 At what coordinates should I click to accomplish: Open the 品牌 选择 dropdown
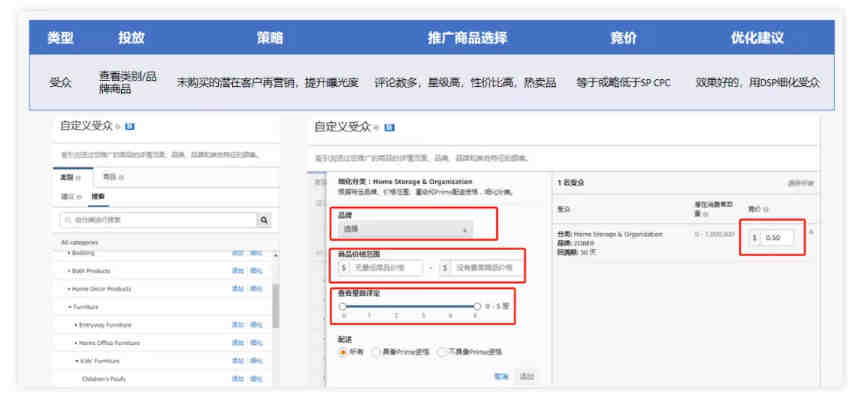[x=406, y=229]
